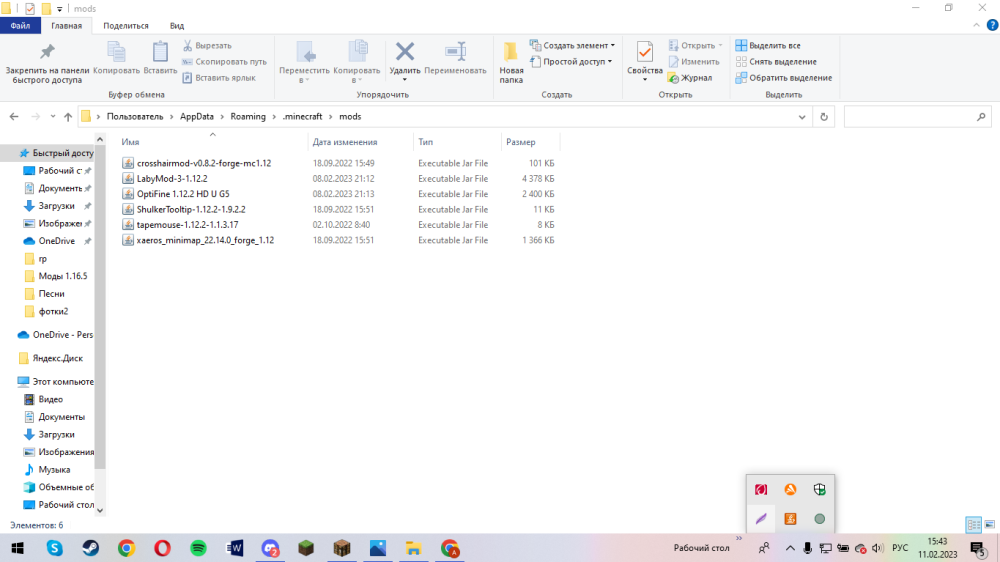
Task: Sort by the Имя column header
Action: point(130,142)
